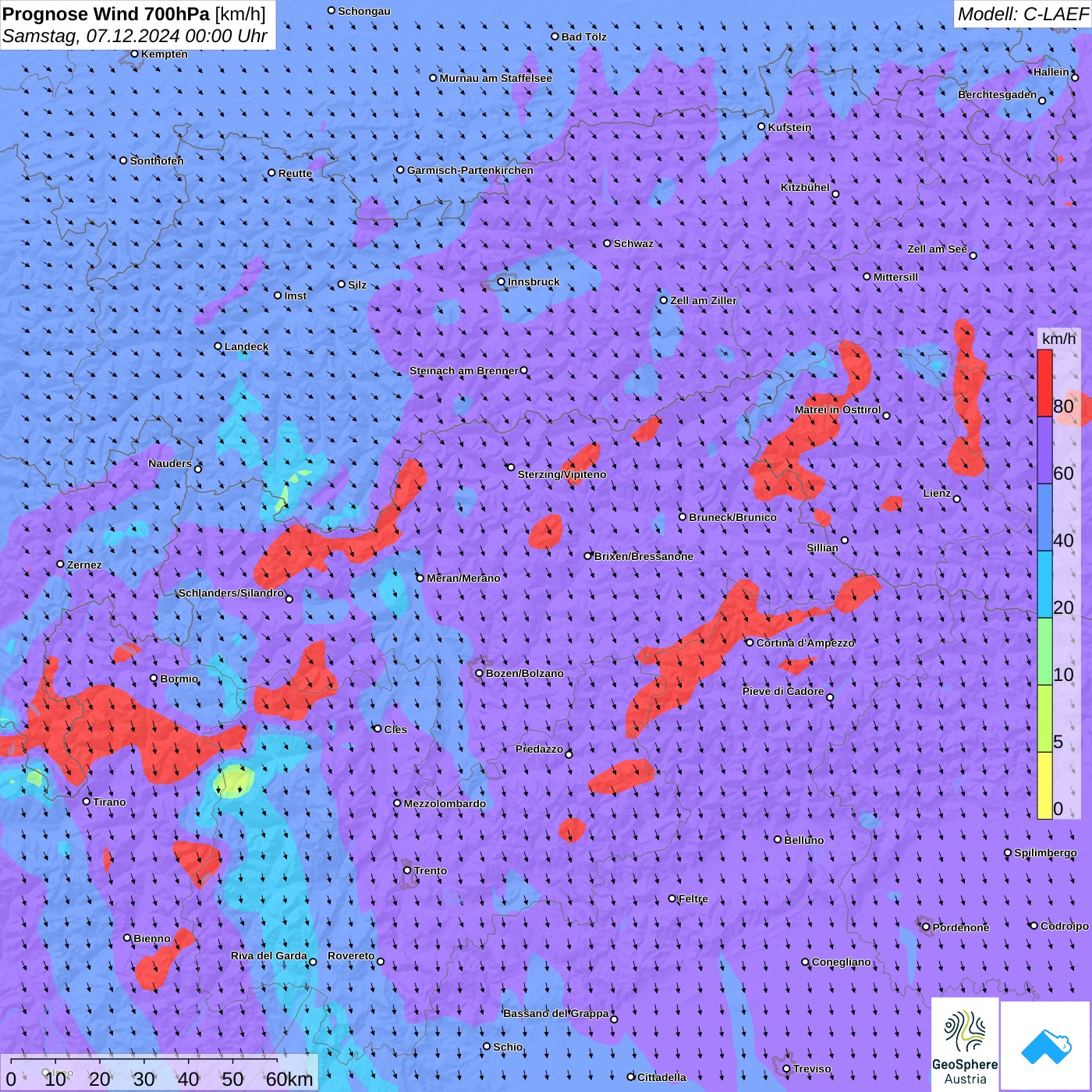Click the Tirano label
This screenshot has width=1092, height=1092.
point(109,802)
